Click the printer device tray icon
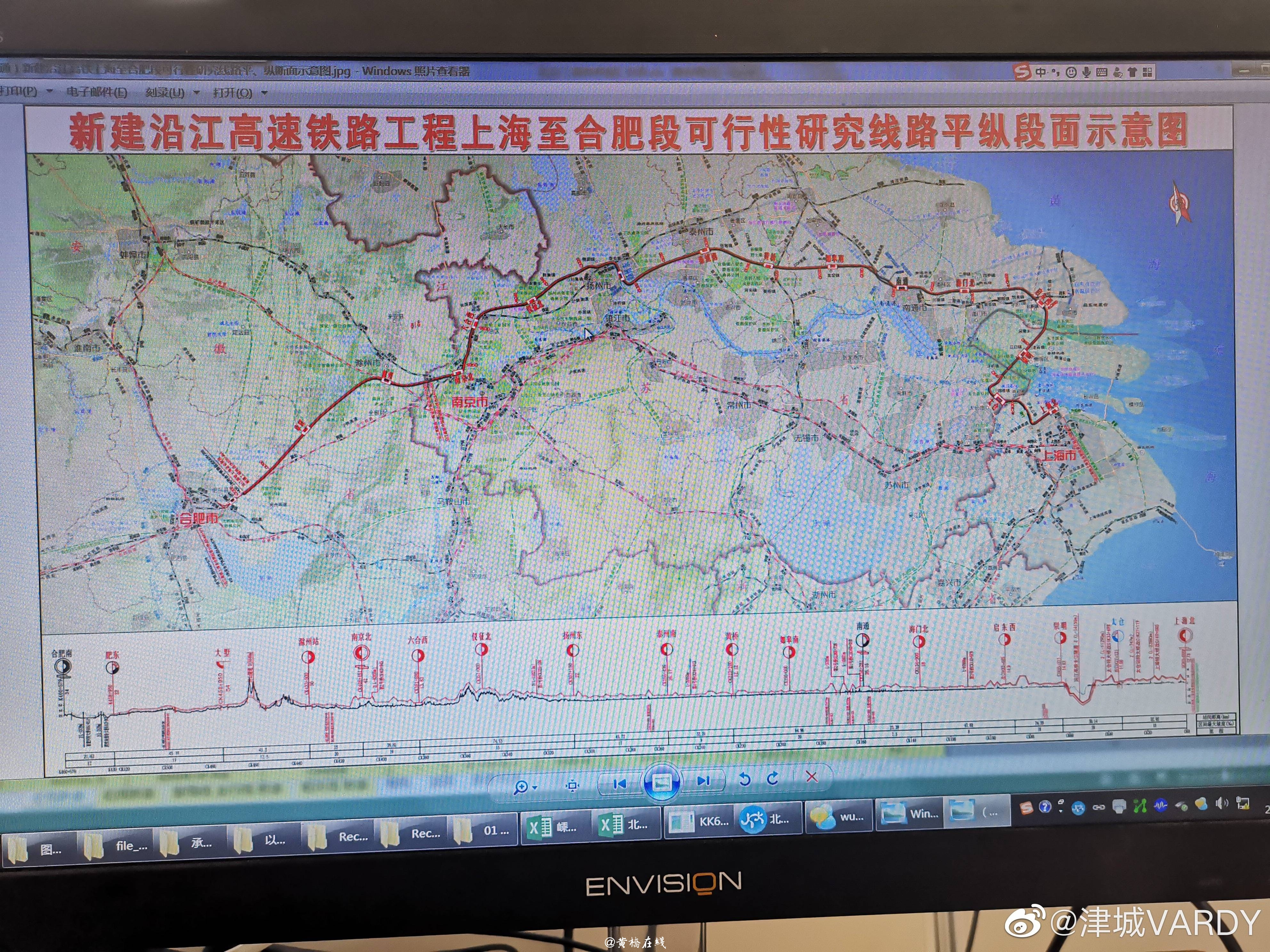This screenshot has width=1270, height=952. pyautogui.click(x=1119, y=806)
